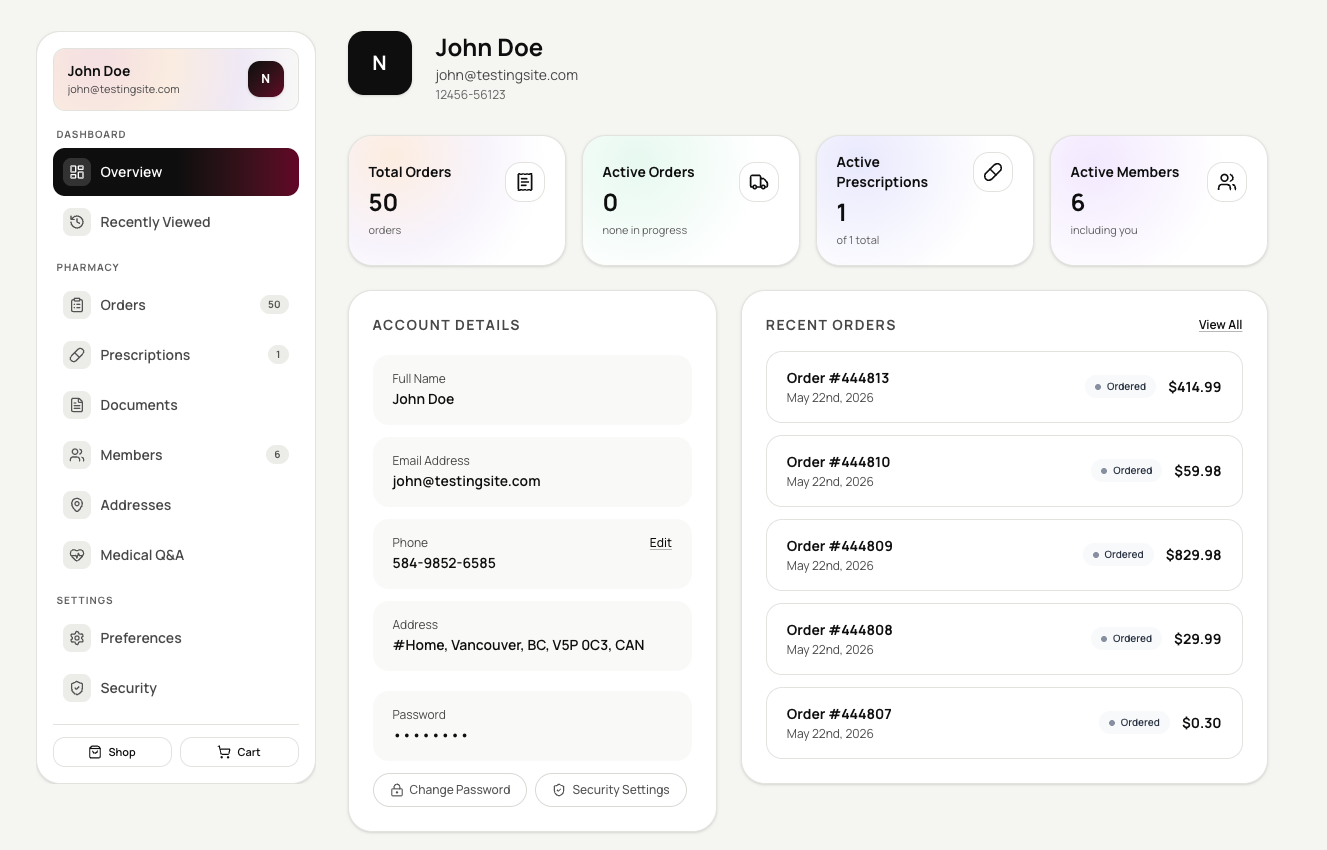1327x850 pixels.
Task: Click the Change Password button
Action: (x=450, y=790)
